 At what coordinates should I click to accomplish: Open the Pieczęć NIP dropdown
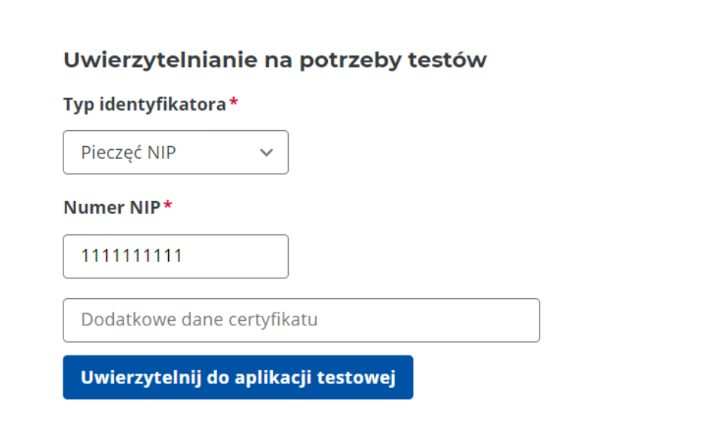175,152
